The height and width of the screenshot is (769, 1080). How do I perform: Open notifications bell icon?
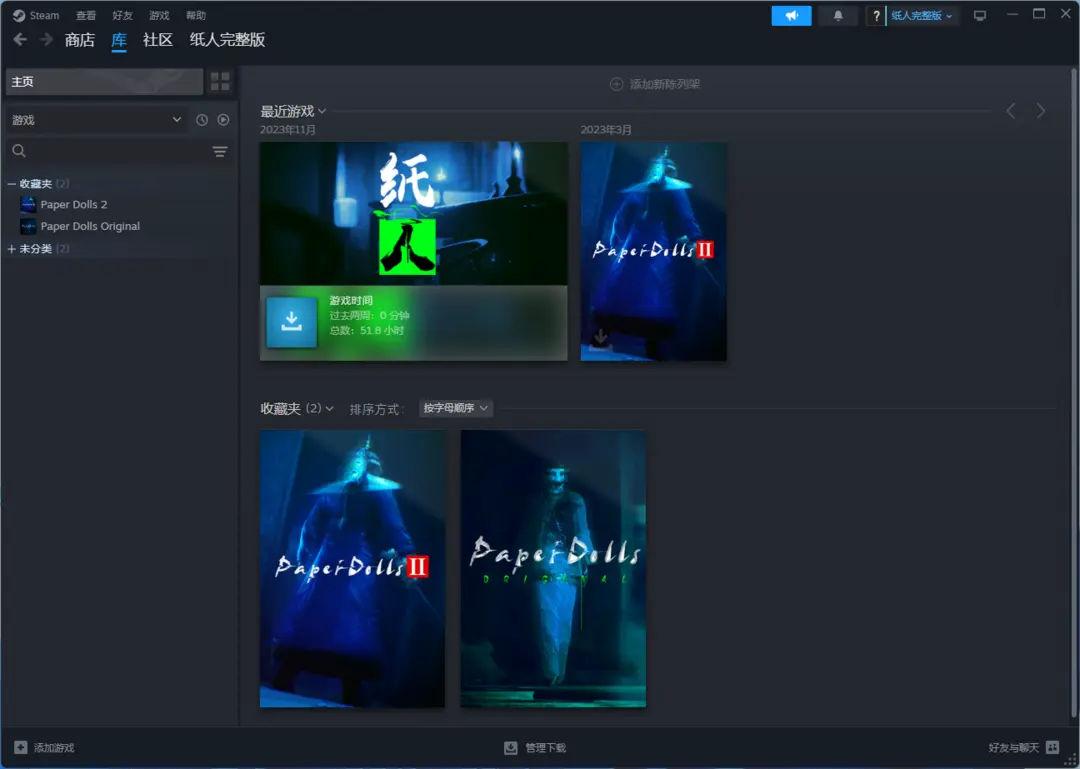tap(838, 15)
